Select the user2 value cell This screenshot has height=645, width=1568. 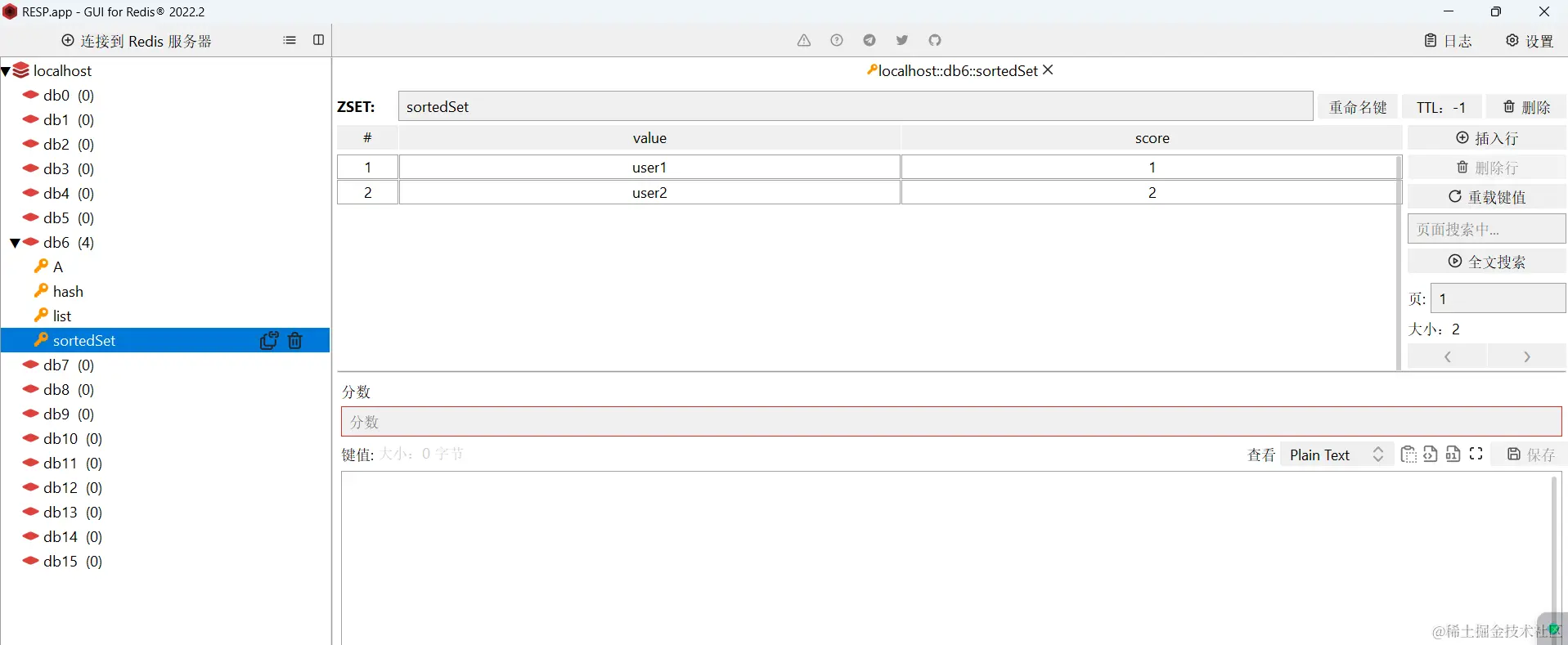coord(649,193)
